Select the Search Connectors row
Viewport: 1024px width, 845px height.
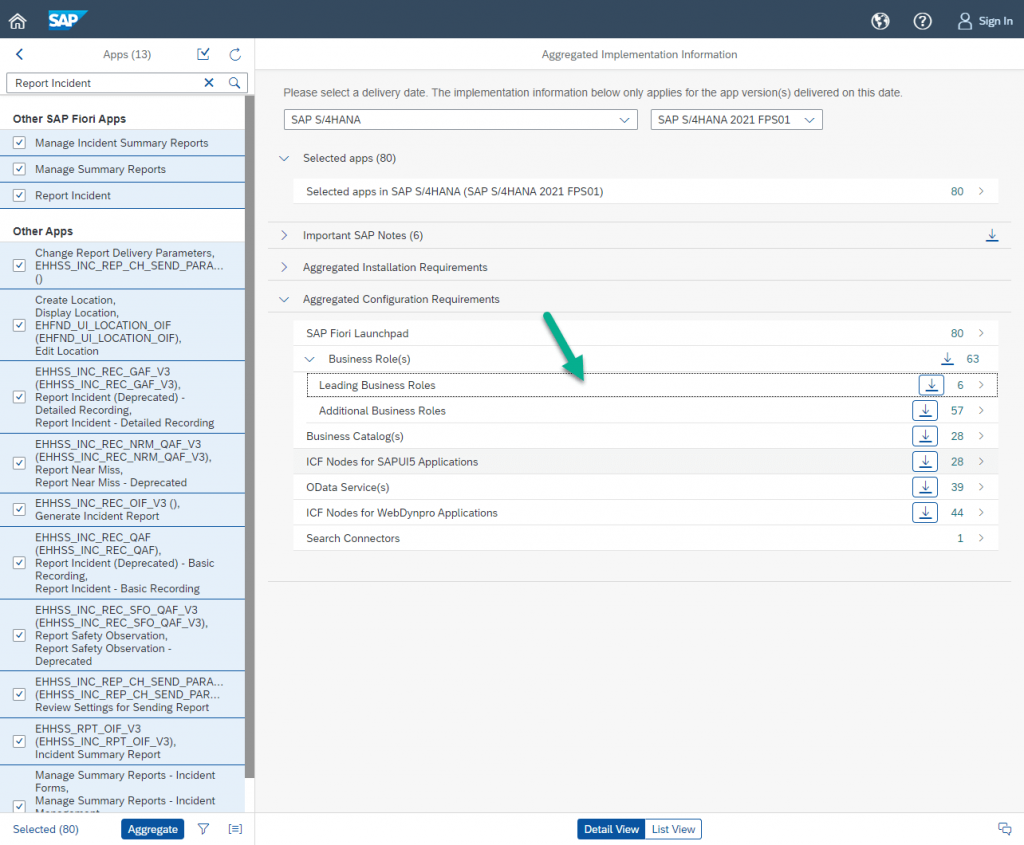pyautogui.click(x=645, y=538)
